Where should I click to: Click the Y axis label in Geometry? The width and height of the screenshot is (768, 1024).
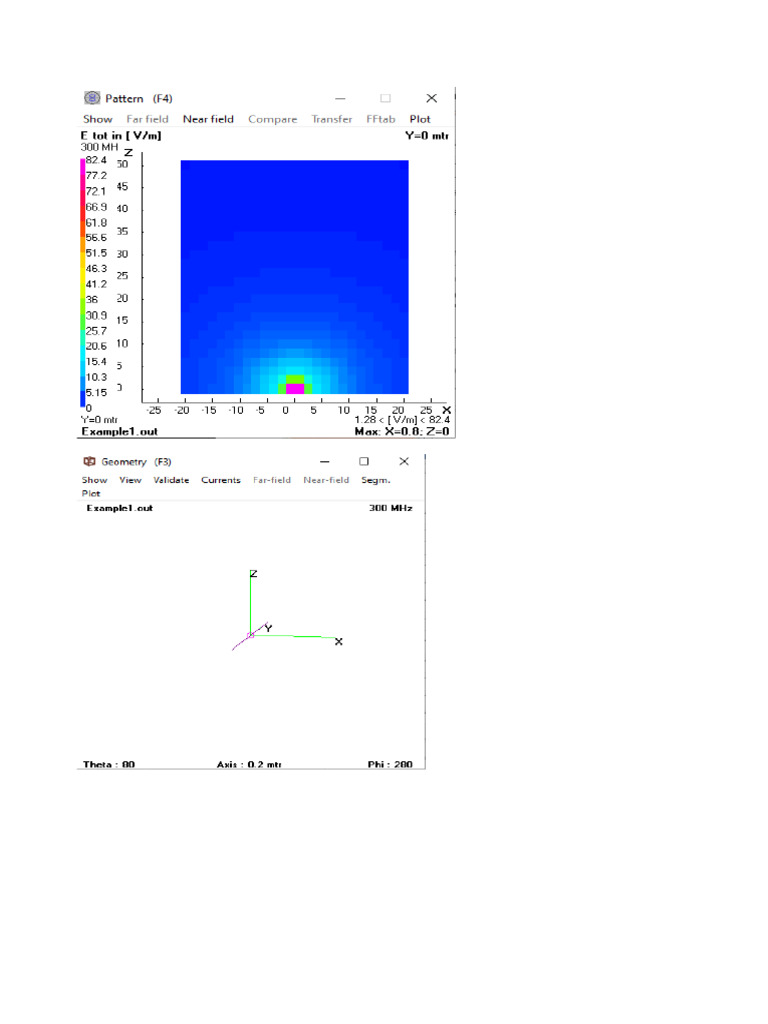pyautogui.click(x=268, y=628)
